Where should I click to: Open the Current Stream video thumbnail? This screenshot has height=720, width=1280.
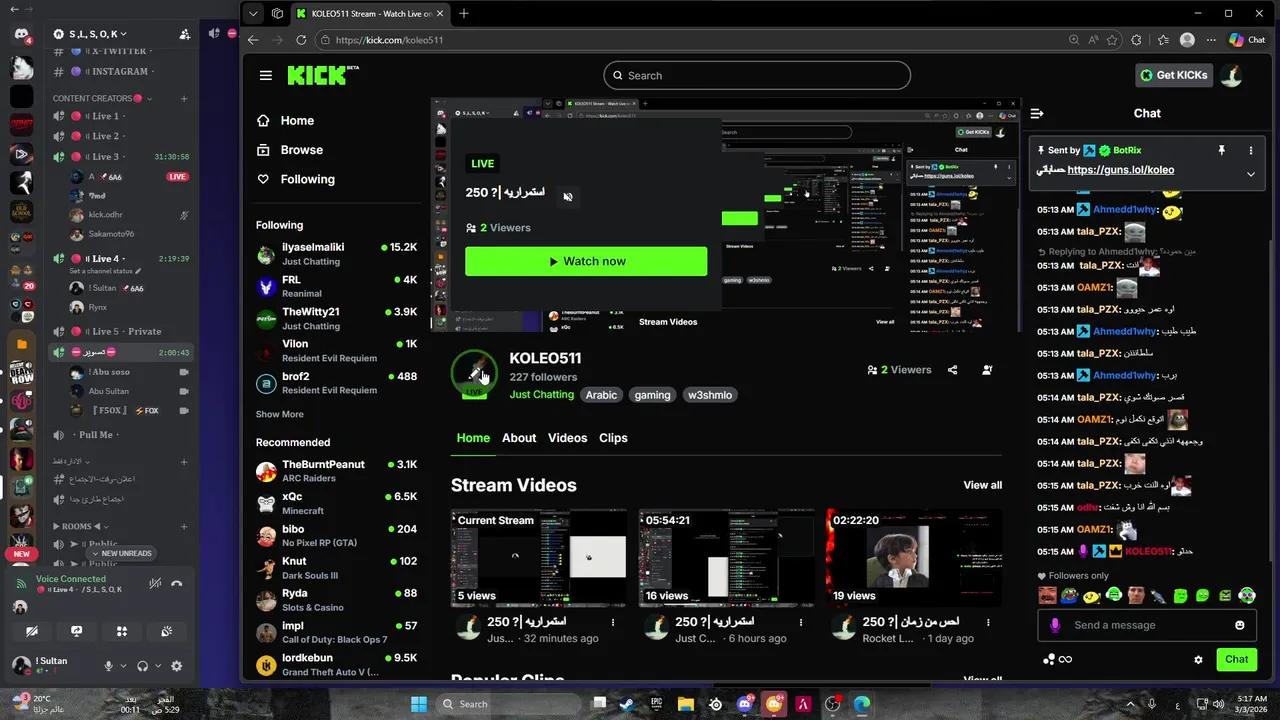click(538, 558)
